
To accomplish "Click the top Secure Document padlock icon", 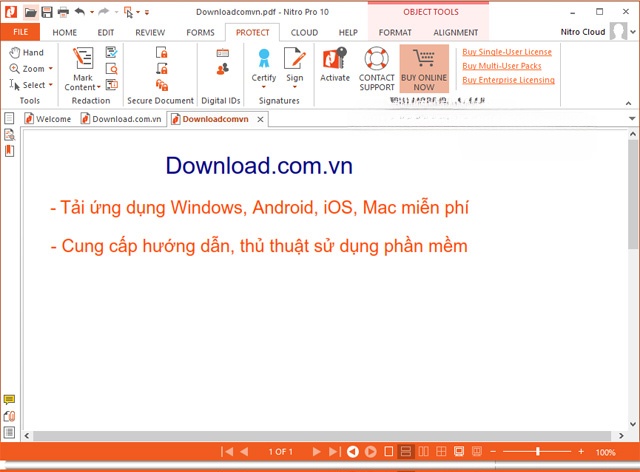I will [162, 52].
